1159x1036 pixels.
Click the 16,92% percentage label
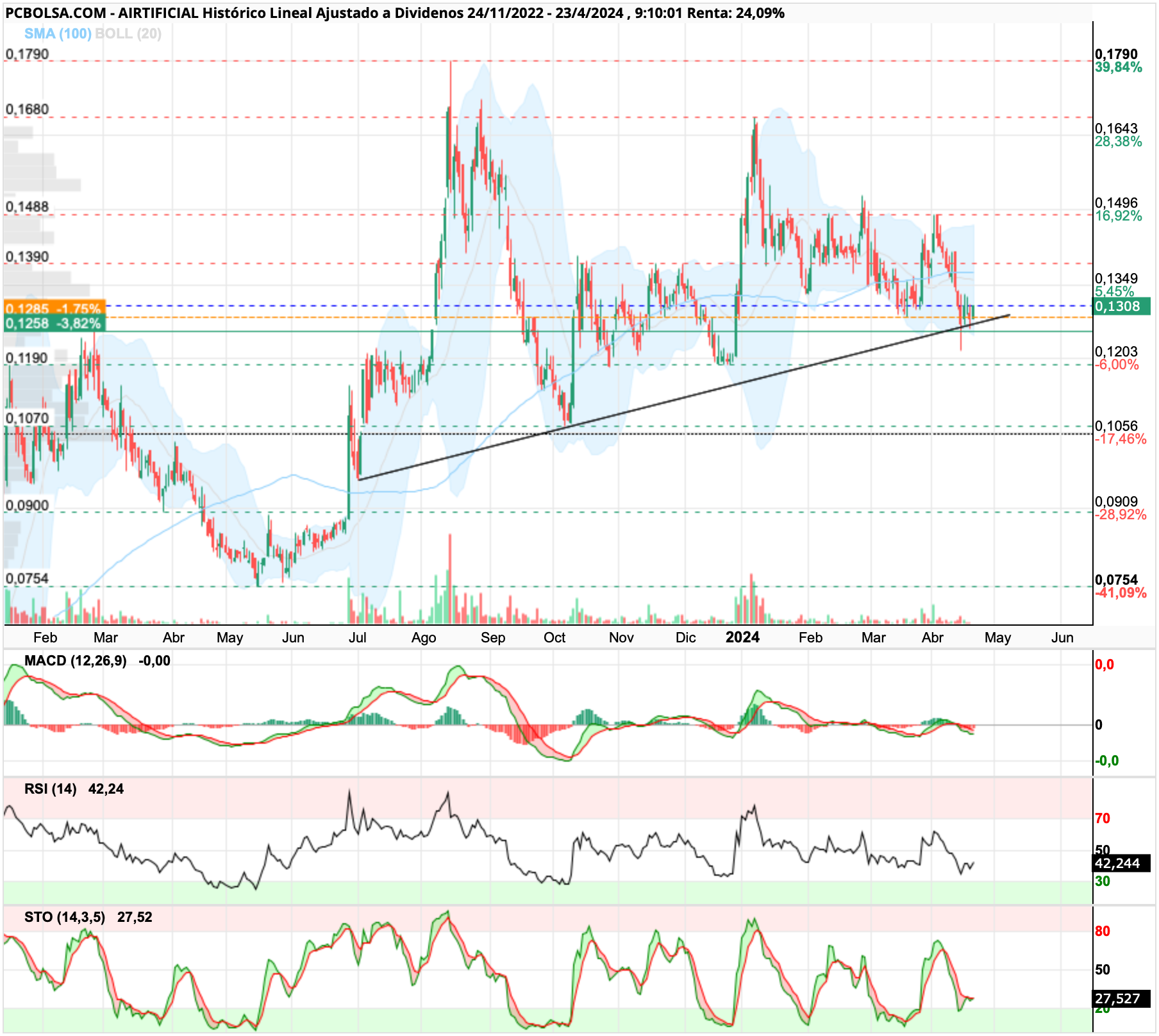pyautogui.click(x=1118, y=215)
